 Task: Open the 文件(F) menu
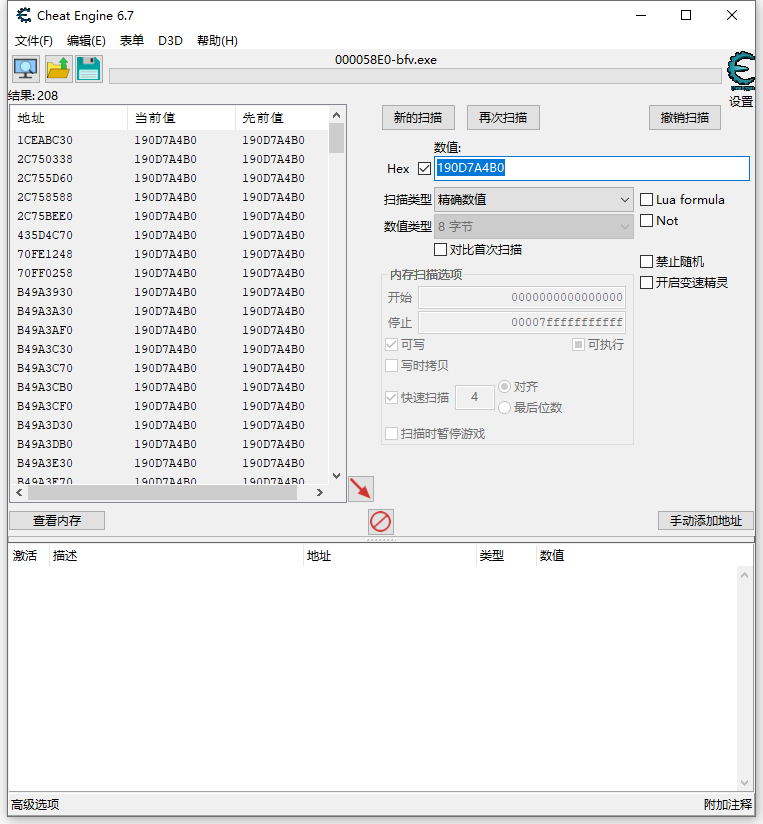pyautogui.click(x=34, y=40)
